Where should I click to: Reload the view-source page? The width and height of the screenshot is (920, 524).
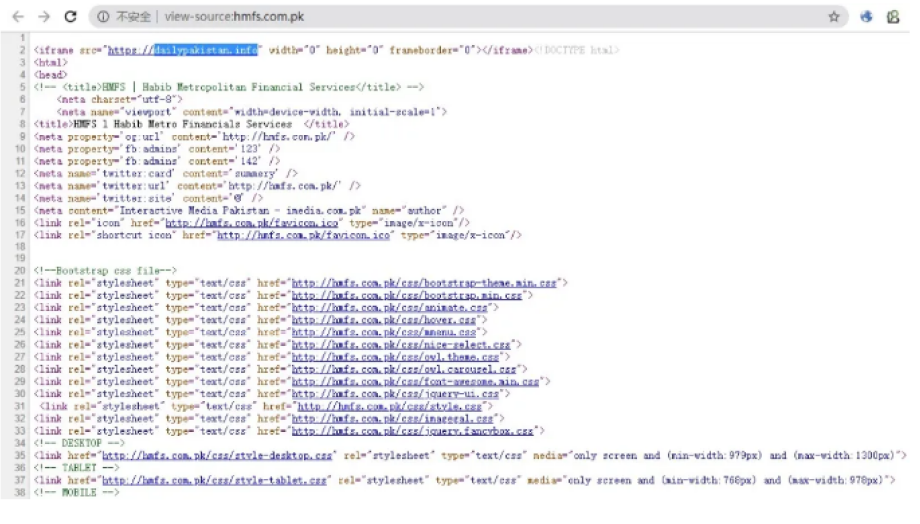[70, 16]
